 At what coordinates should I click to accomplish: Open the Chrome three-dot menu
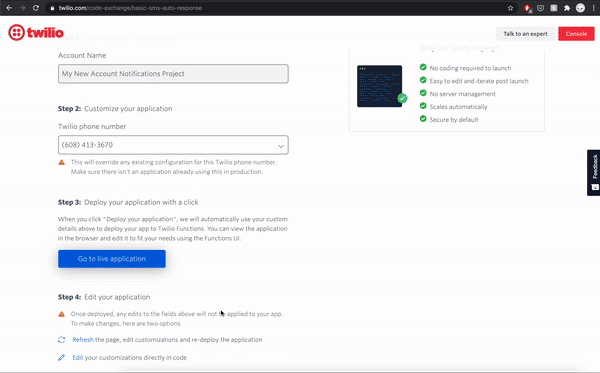pyautogui.click(x=593, y=8)
